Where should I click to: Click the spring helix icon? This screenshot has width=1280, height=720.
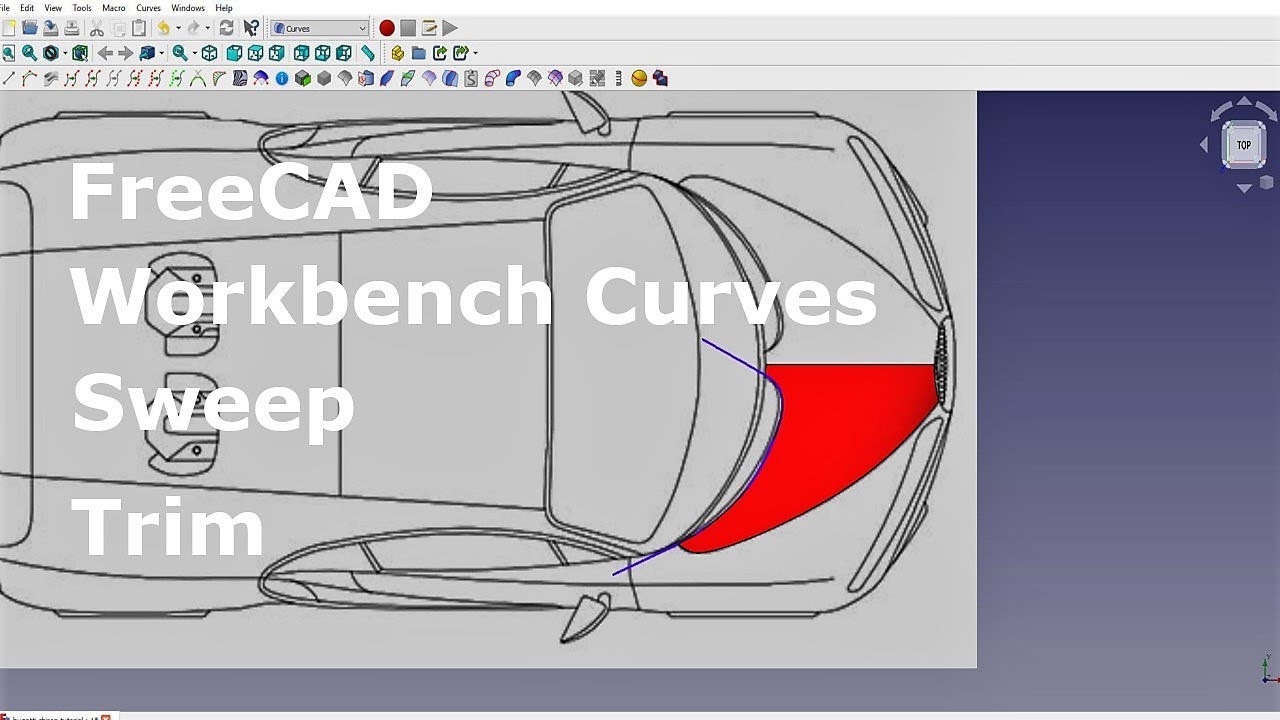(618, 78)
